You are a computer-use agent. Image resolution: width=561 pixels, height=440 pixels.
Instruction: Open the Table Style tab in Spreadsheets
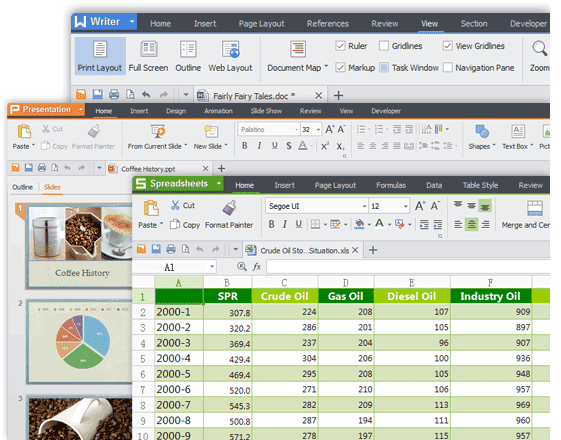click(480, 185)
